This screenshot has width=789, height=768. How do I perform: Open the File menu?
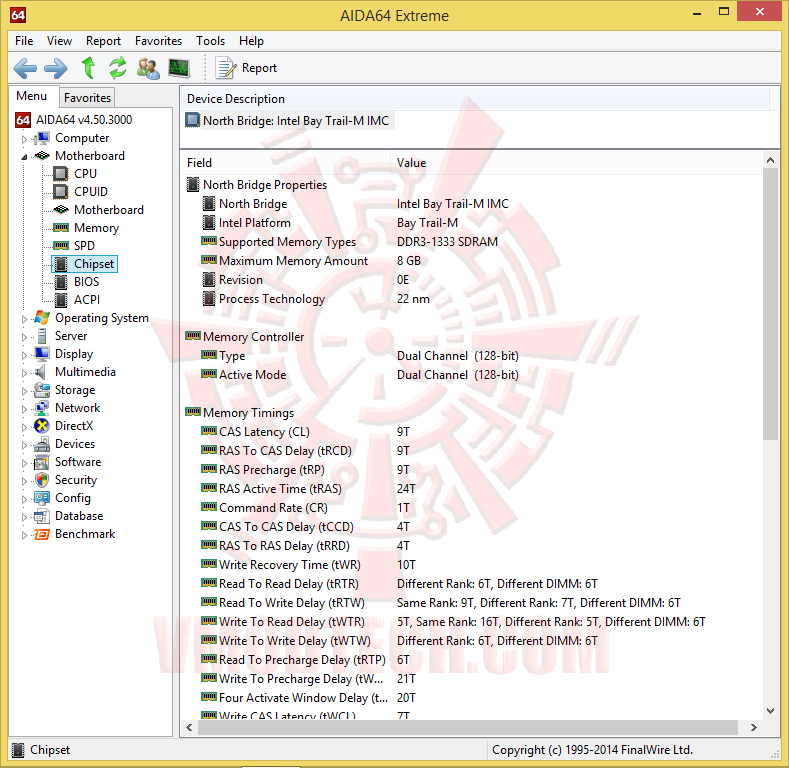click(x=24, y=41)
